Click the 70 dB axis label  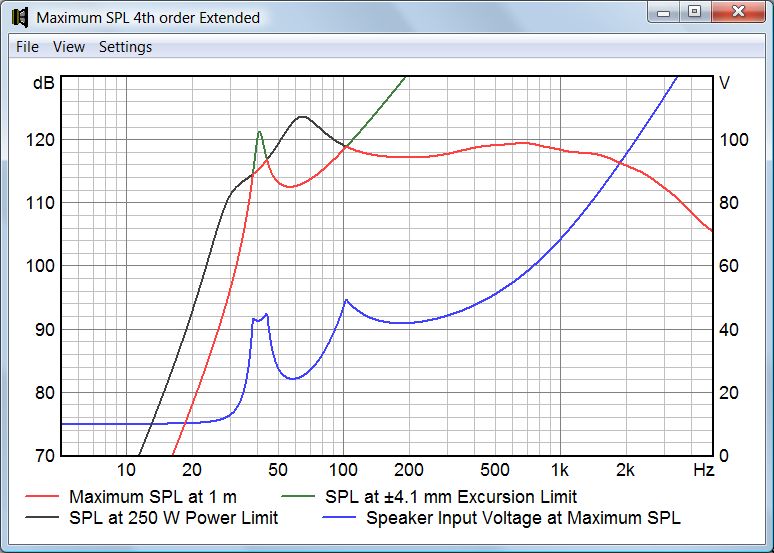point(44,456)
